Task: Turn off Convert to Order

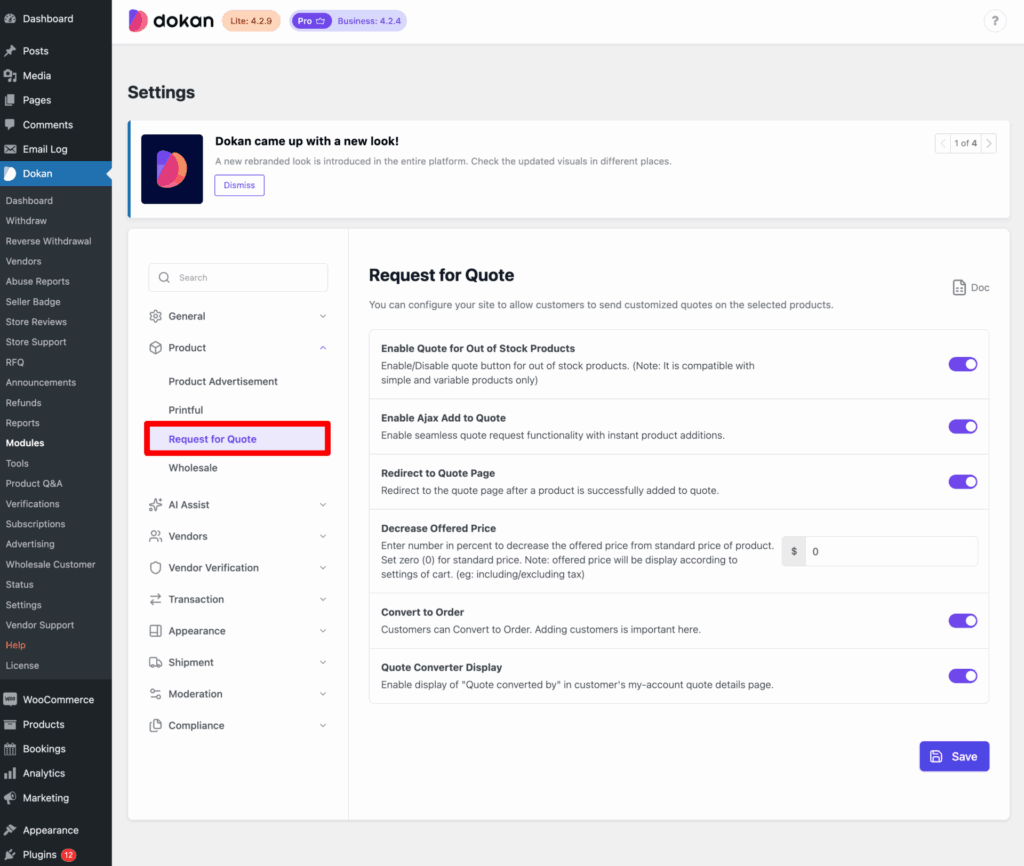Action: pyautogui.click(x=962, y=620)
